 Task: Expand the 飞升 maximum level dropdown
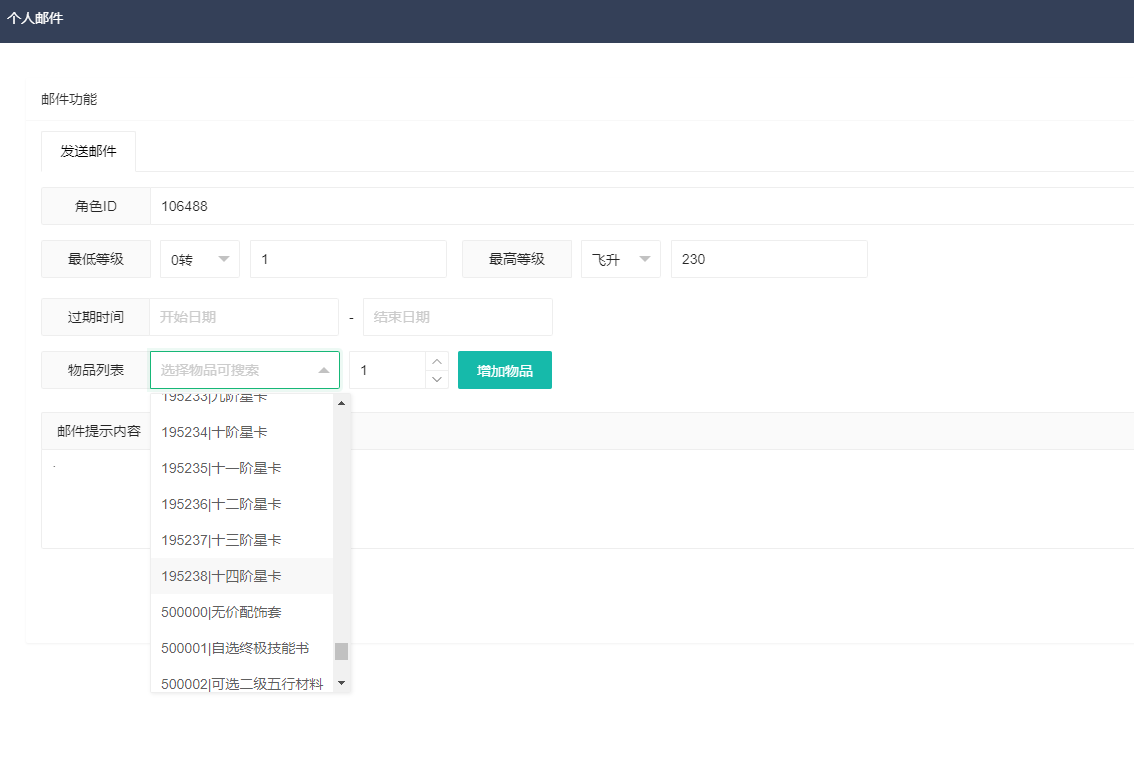[620, 259]
